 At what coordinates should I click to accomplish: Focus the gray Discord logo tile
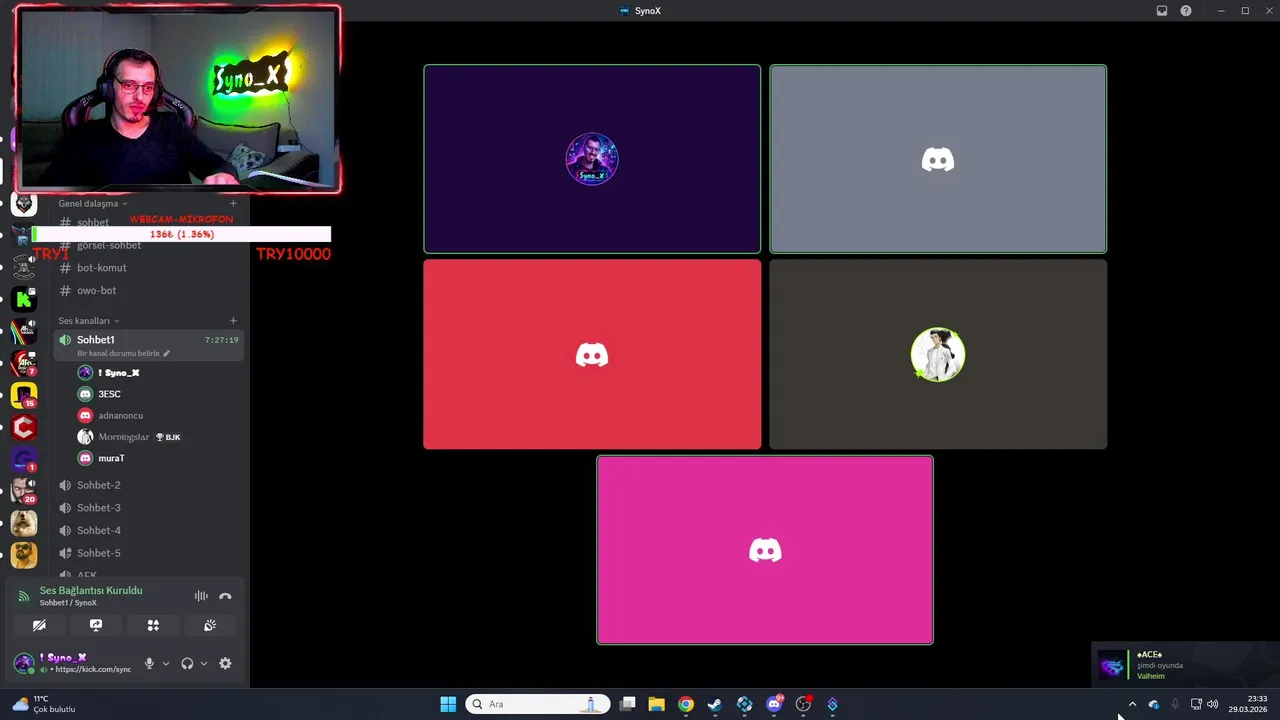pos(938,159)
